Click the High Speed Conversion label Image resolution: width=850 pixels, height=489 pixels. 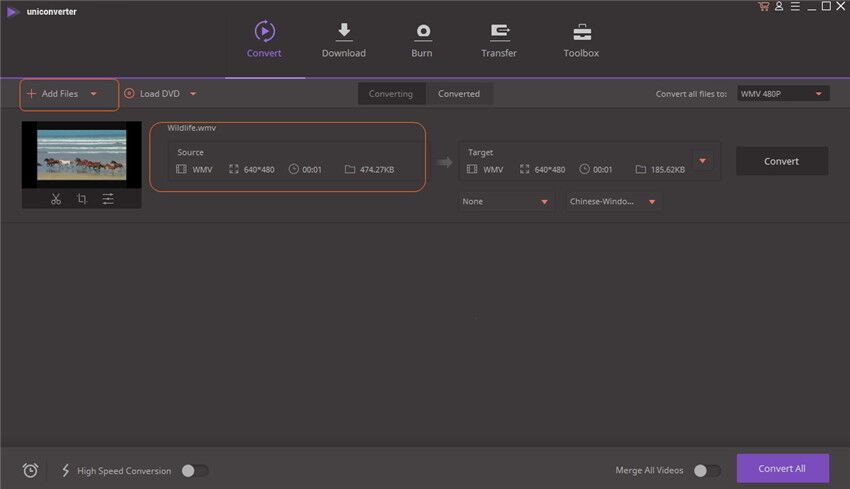click(x=124, y=471)
